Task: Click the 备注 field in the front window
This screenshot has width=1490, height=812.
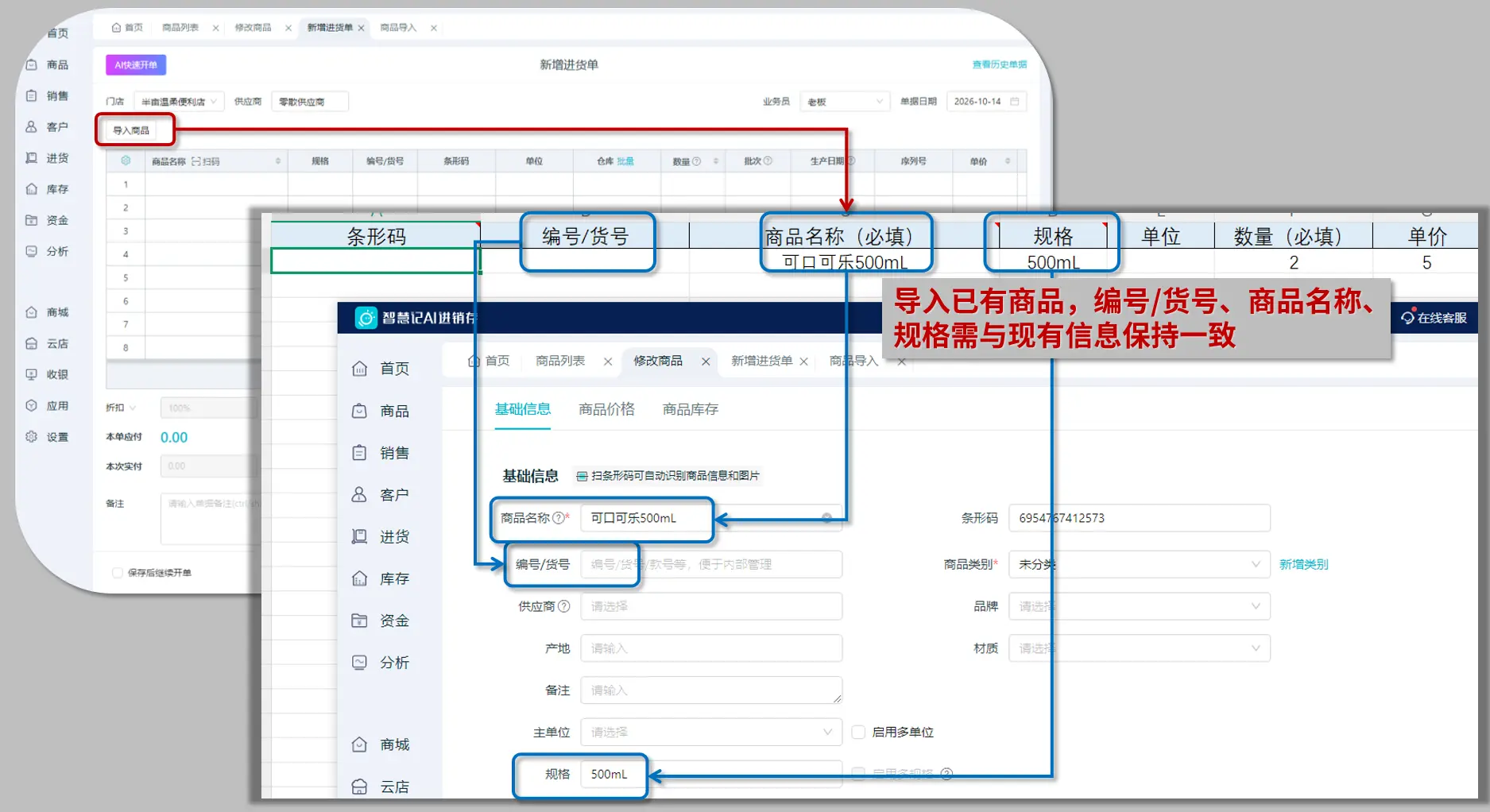Action: coord(710,690)
